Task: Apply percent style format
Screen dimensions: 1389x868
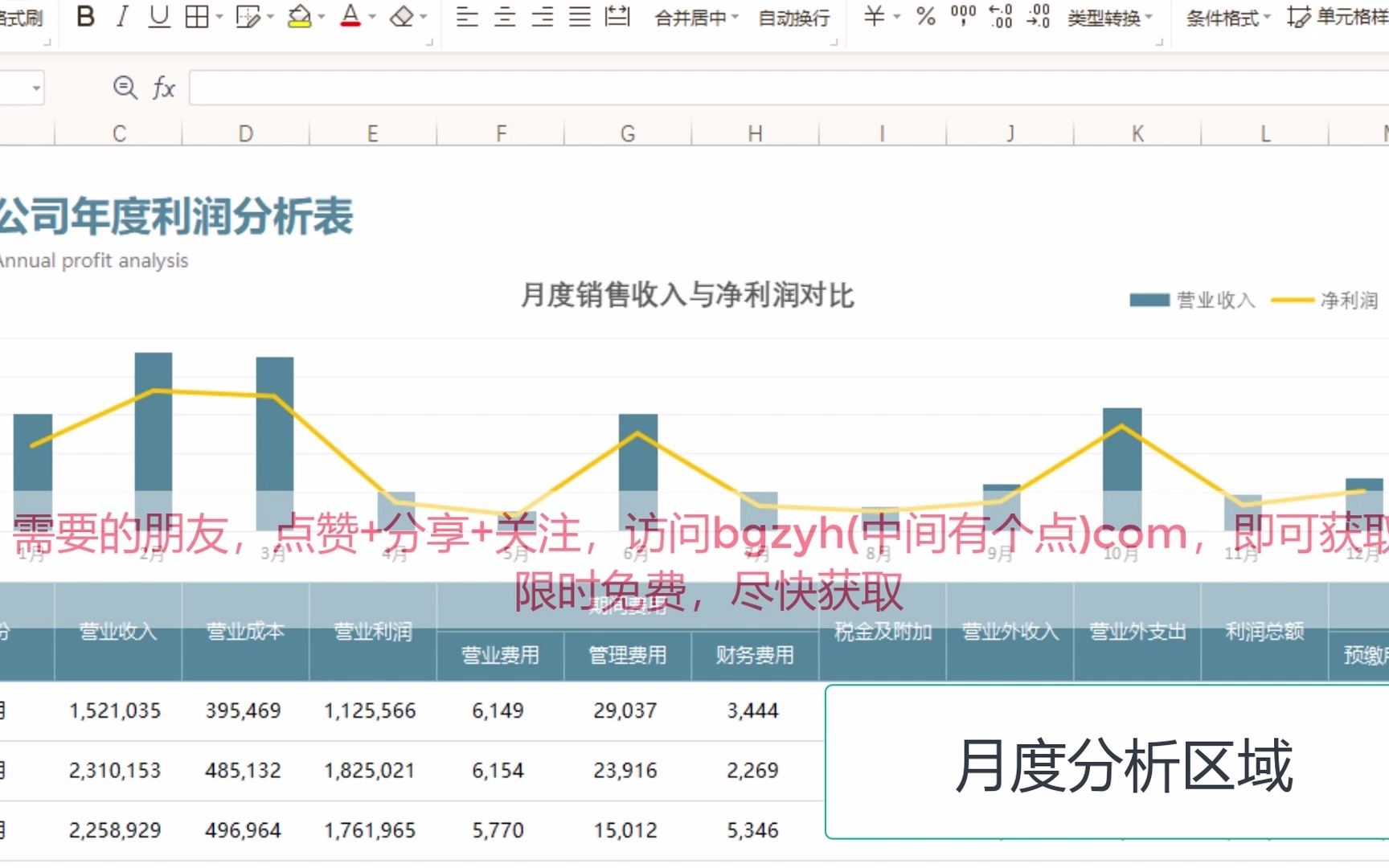Action: [x=926, y=16]
